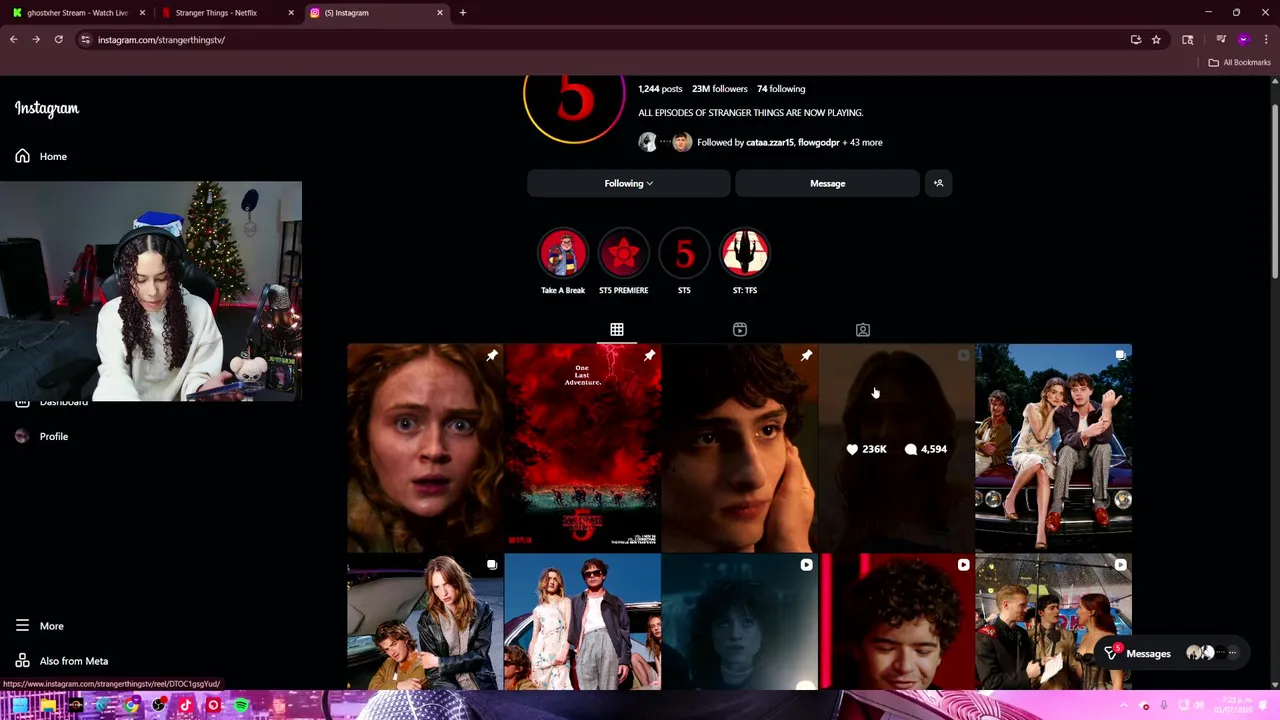Click the Message button

[827, 183]
